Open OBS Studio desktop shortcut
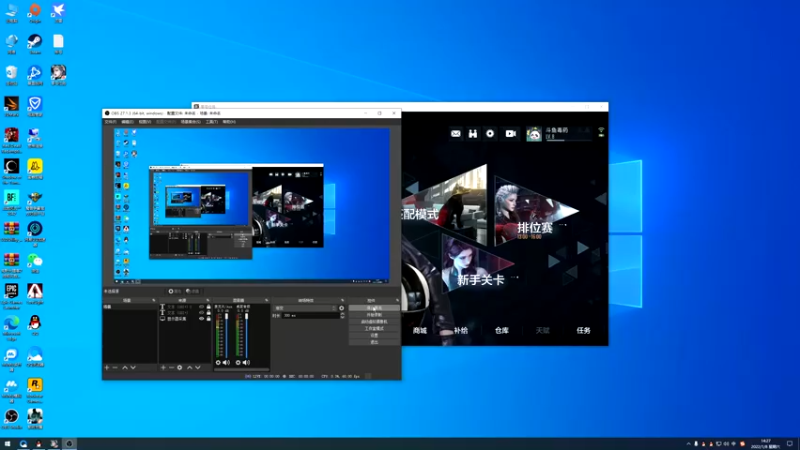Viewport: 800px width, 450px height. [x=11, y=419]
